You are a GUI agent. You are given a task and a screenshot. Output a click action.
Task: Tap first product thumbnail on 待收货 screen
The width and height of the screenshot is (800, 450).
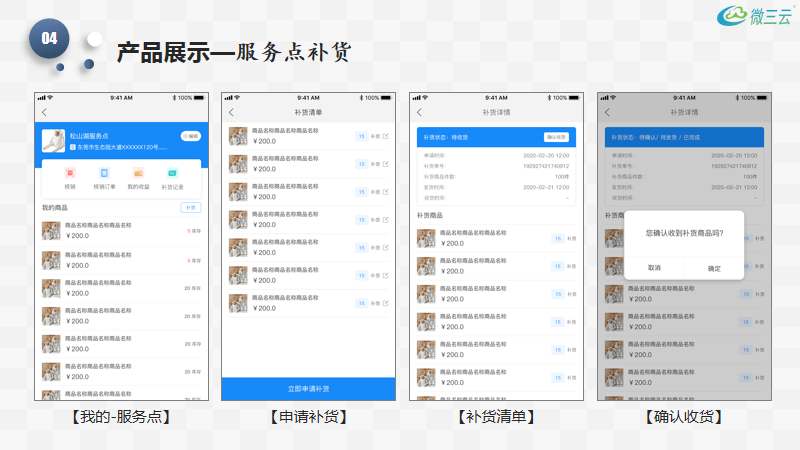[426, 238]
